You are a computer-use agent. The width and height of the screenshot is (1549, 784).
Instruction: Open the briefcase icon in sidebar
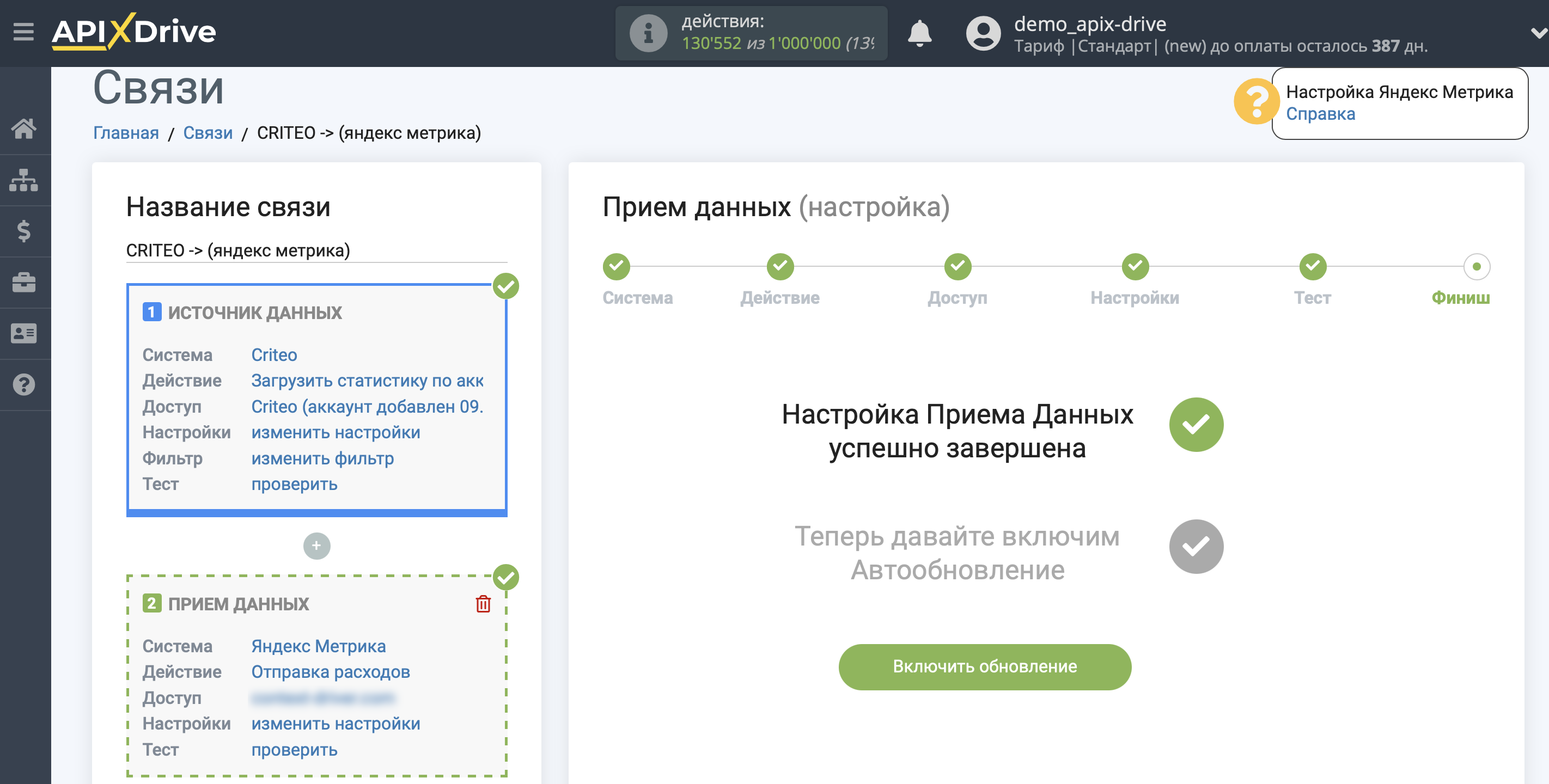24,282
